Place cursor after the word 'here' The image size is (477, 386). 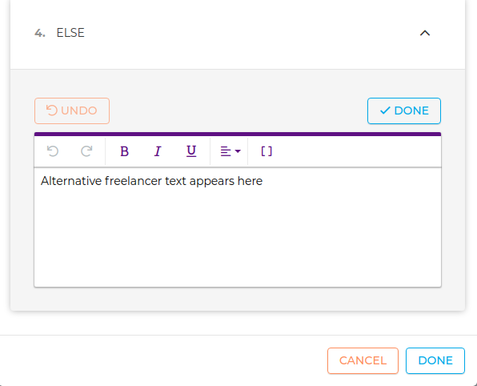[263, 181]
